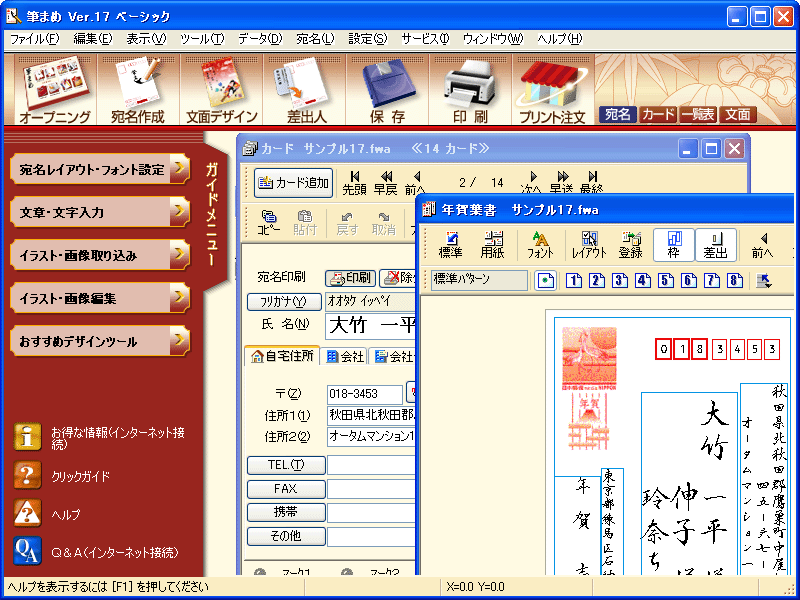800x600 pixels.
Task: Open フォント settings in 年賀葉書 window
Action: tap(540, 245)
